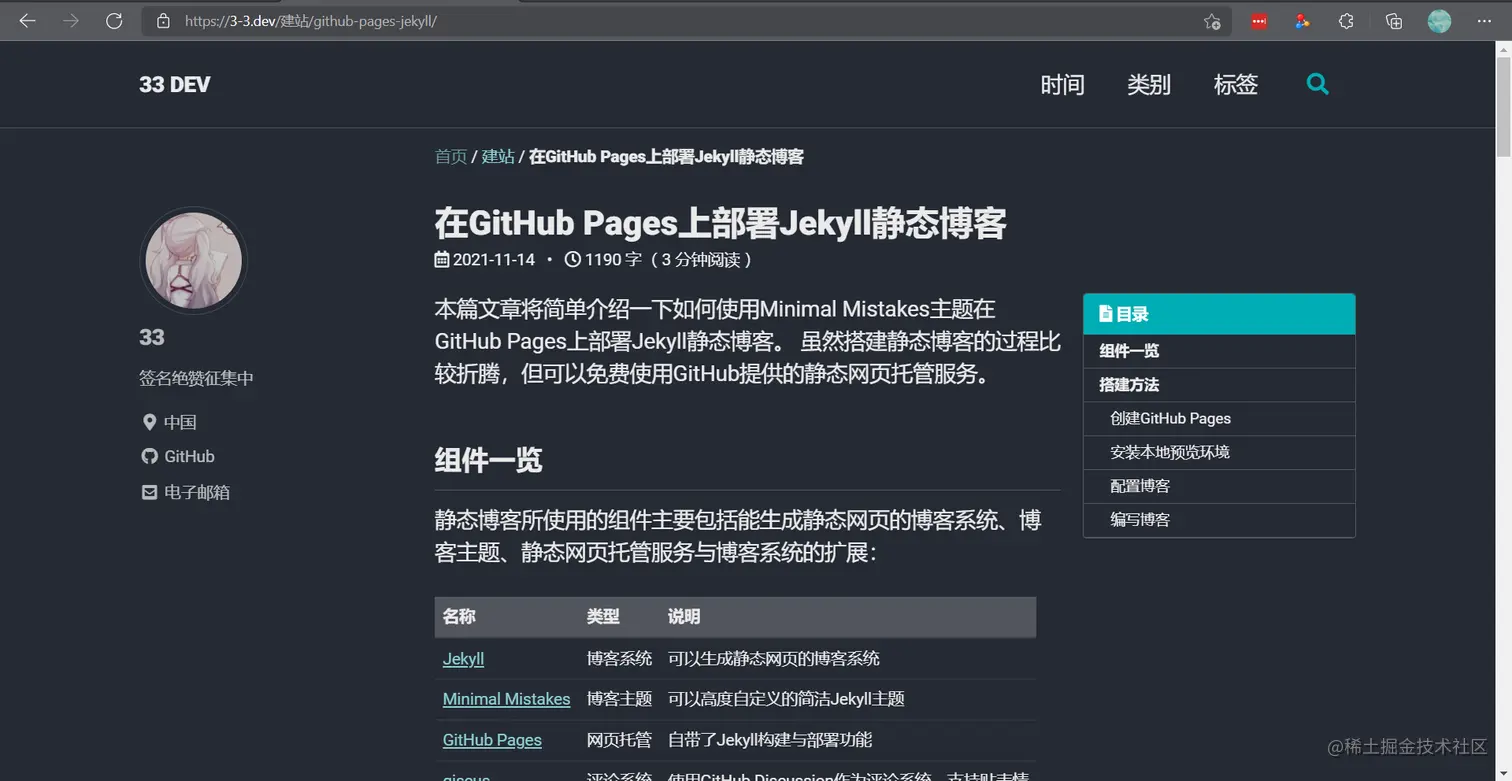
Task: Click the colorful molecule-shaped extension icon
Action: click(1302, 20)
